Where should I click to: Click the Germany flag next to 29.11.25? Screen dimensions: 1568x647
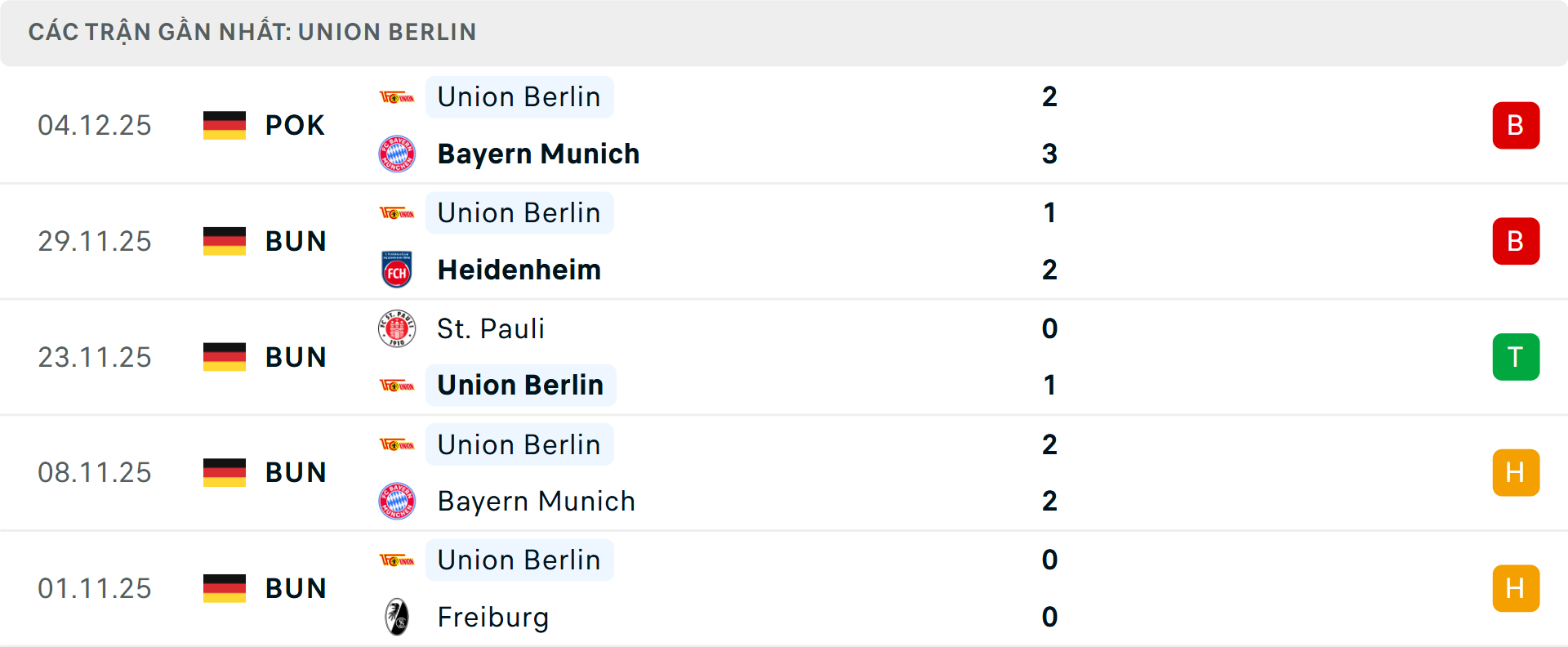[225, 241]
